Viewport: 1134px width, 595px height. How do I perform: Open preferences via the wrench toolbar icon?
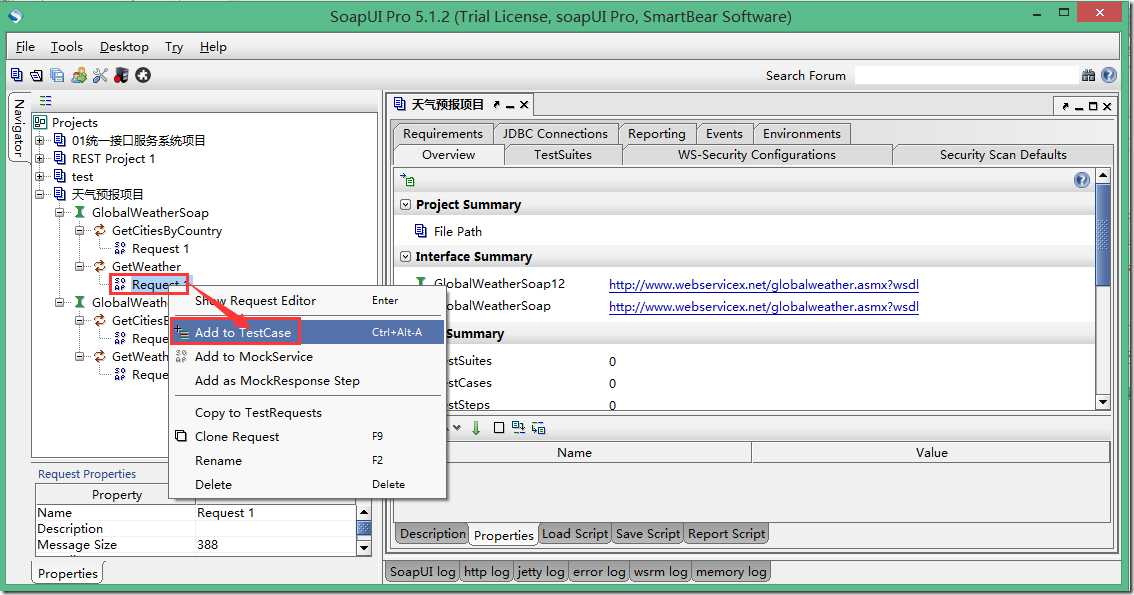tap(100, 75)
